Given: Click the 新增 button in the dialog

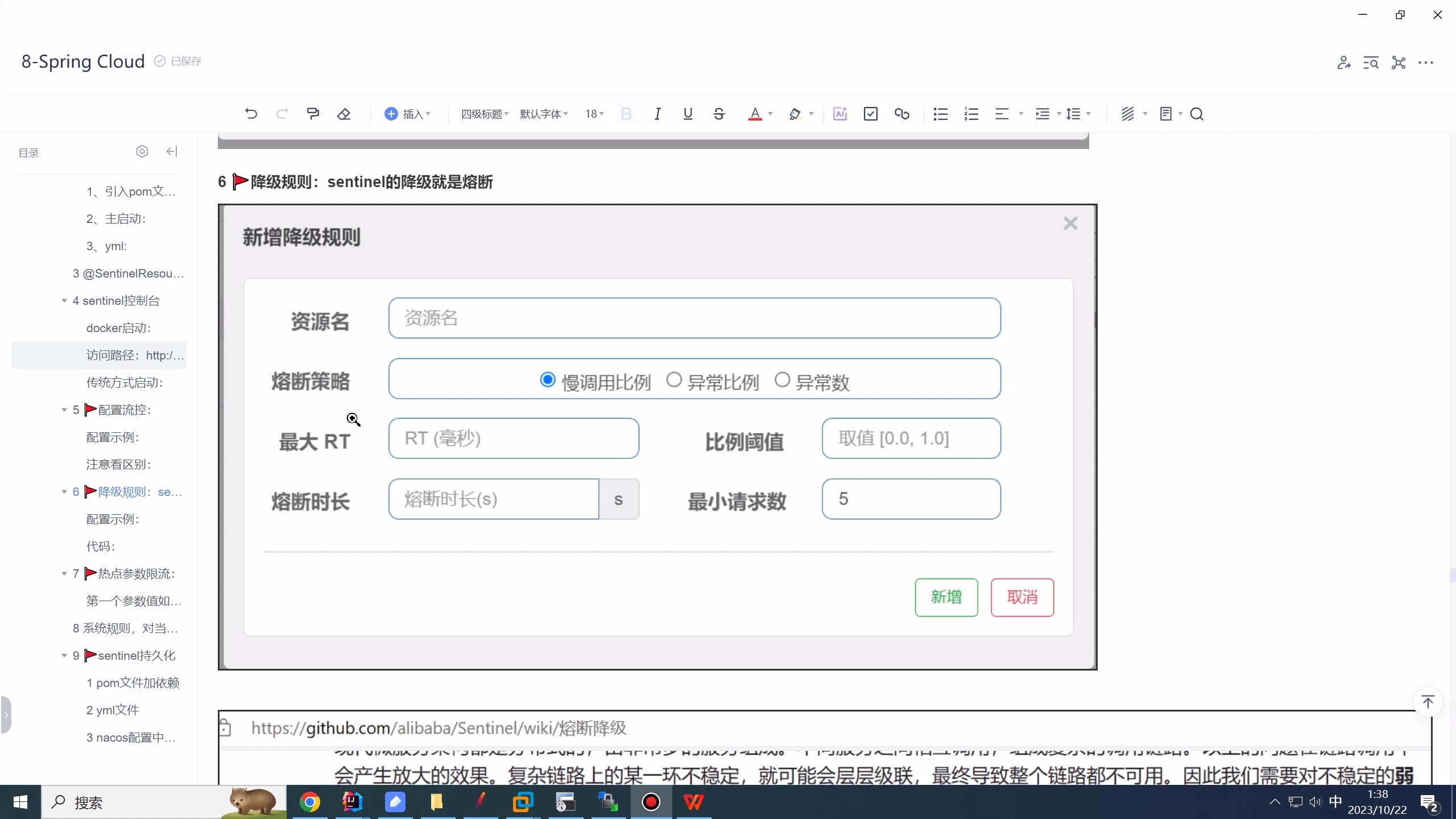Looking at the screenshot, I should [x=946, y=598].
